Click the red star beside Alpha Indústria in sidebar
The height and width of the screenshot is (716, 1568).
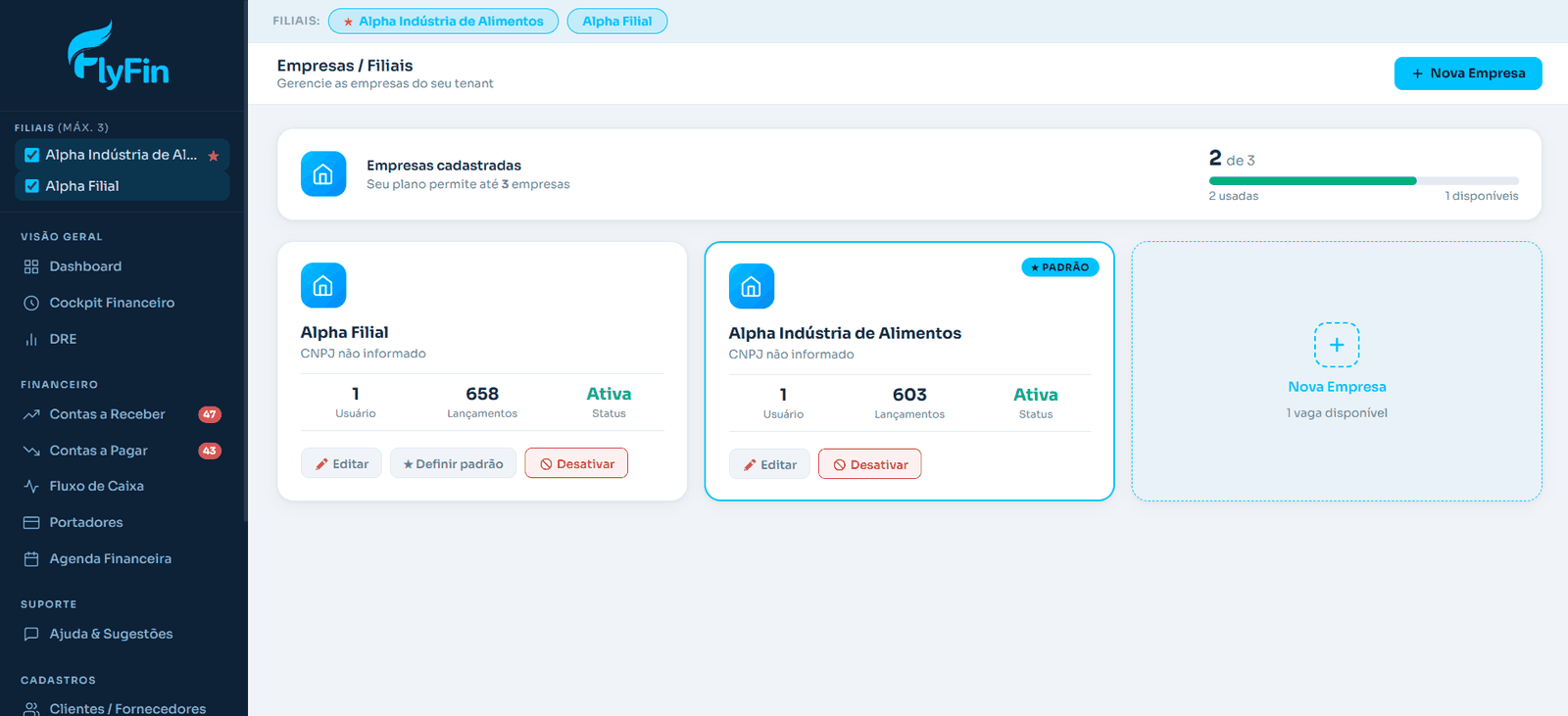[214, 156]
